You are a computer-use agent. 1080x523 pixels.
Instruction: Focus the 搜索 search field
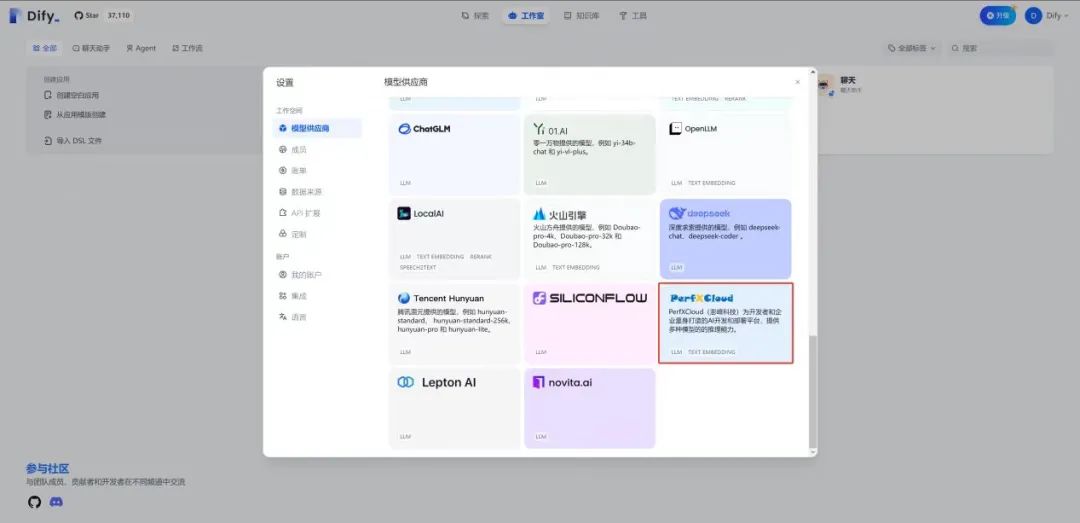pos(1000,48)
